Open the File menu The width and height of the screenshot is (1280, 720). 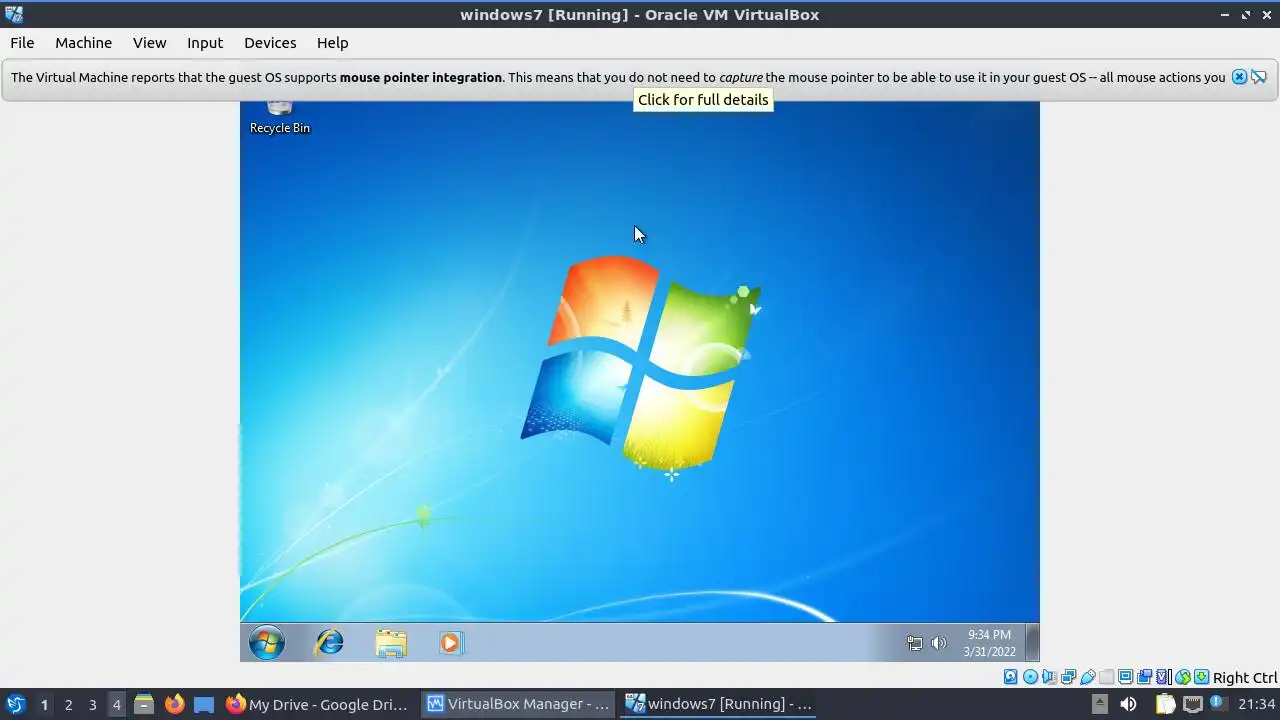point(22,43)
